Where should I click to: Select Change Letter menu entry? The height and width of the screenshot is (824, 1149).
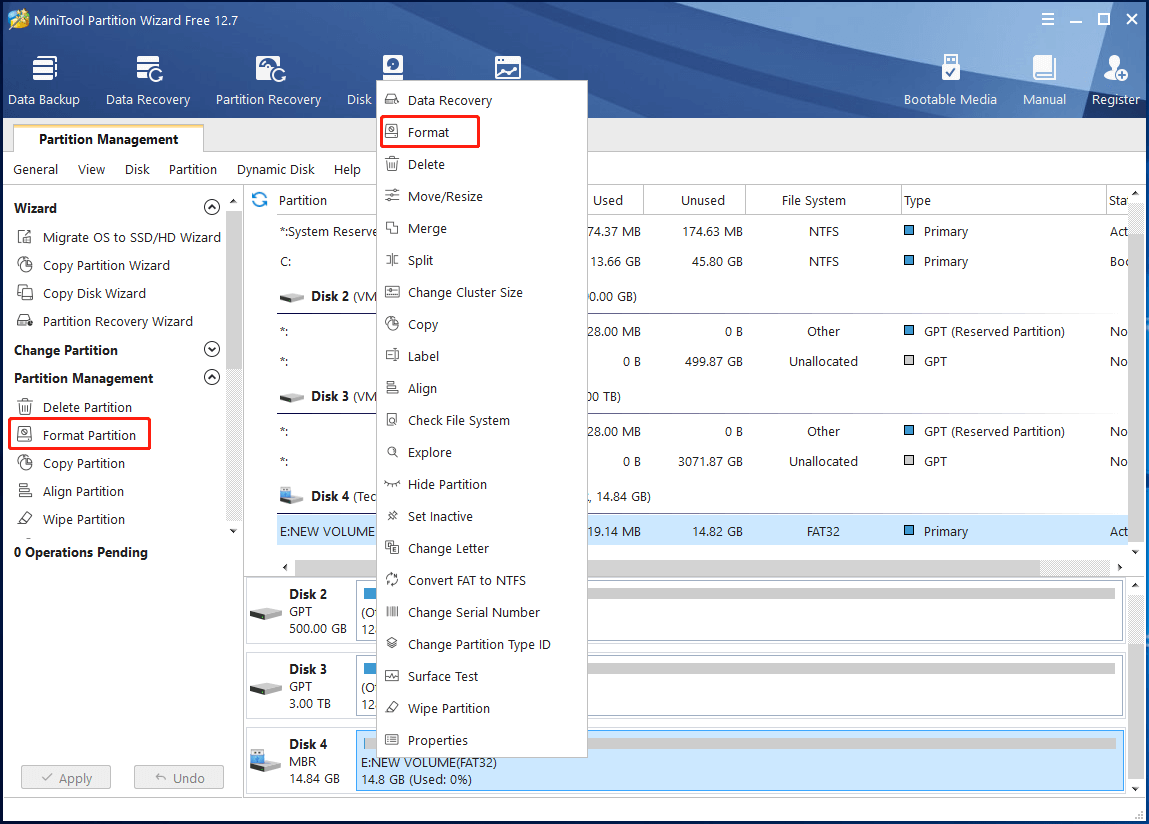[x=481, y=548]
